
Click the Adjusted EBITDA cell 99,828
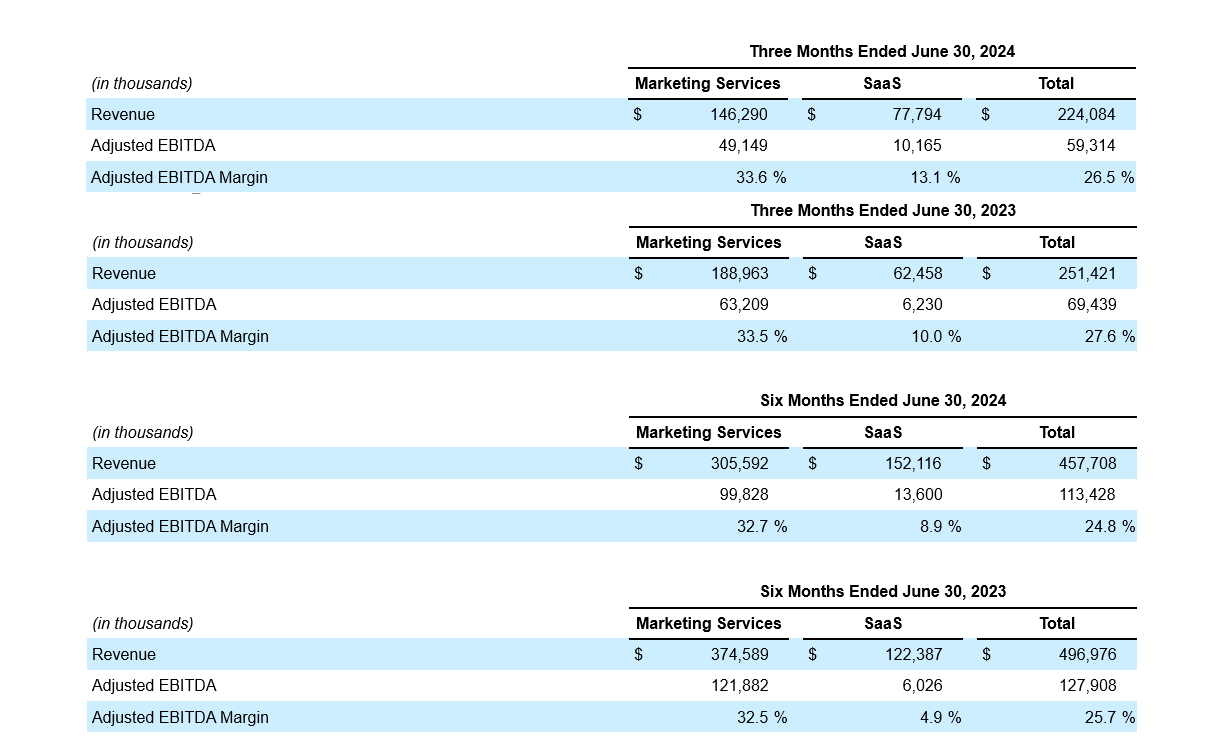point(744,495)
